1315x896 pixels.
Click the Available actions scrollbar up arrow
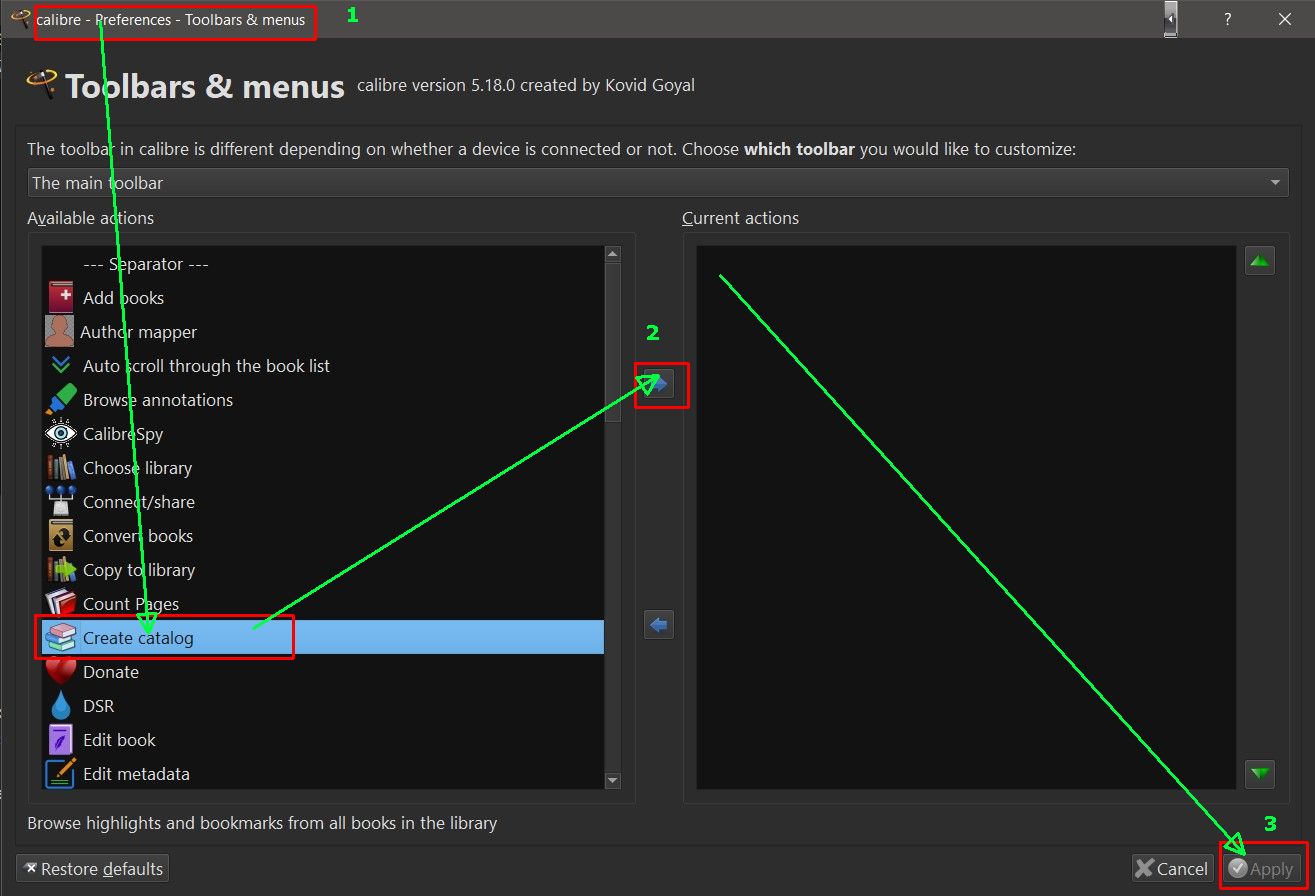point(613,254)
